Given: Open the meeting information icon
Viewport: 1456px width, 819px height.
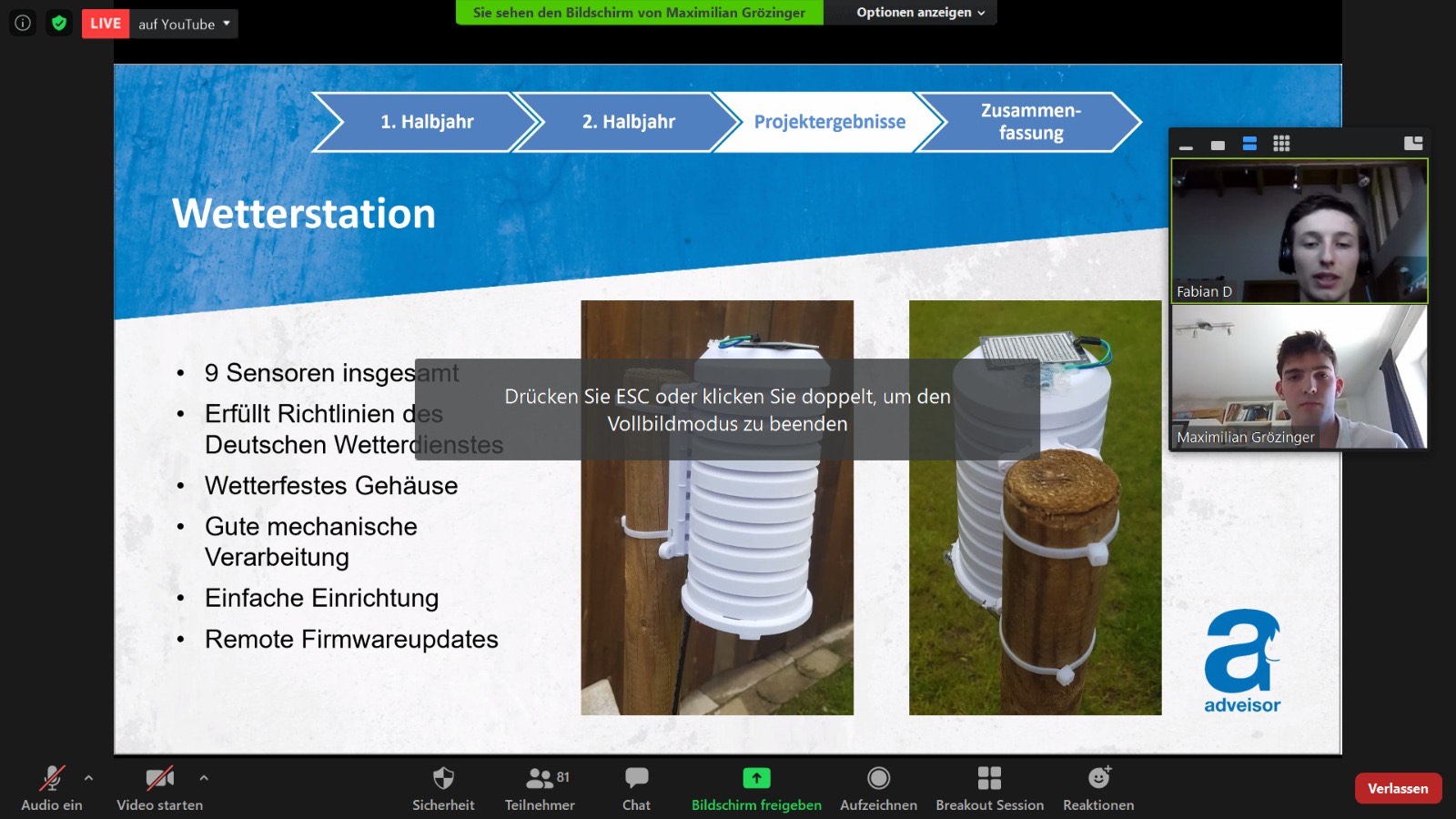Looking at the screenshot, I should point(24,23).
